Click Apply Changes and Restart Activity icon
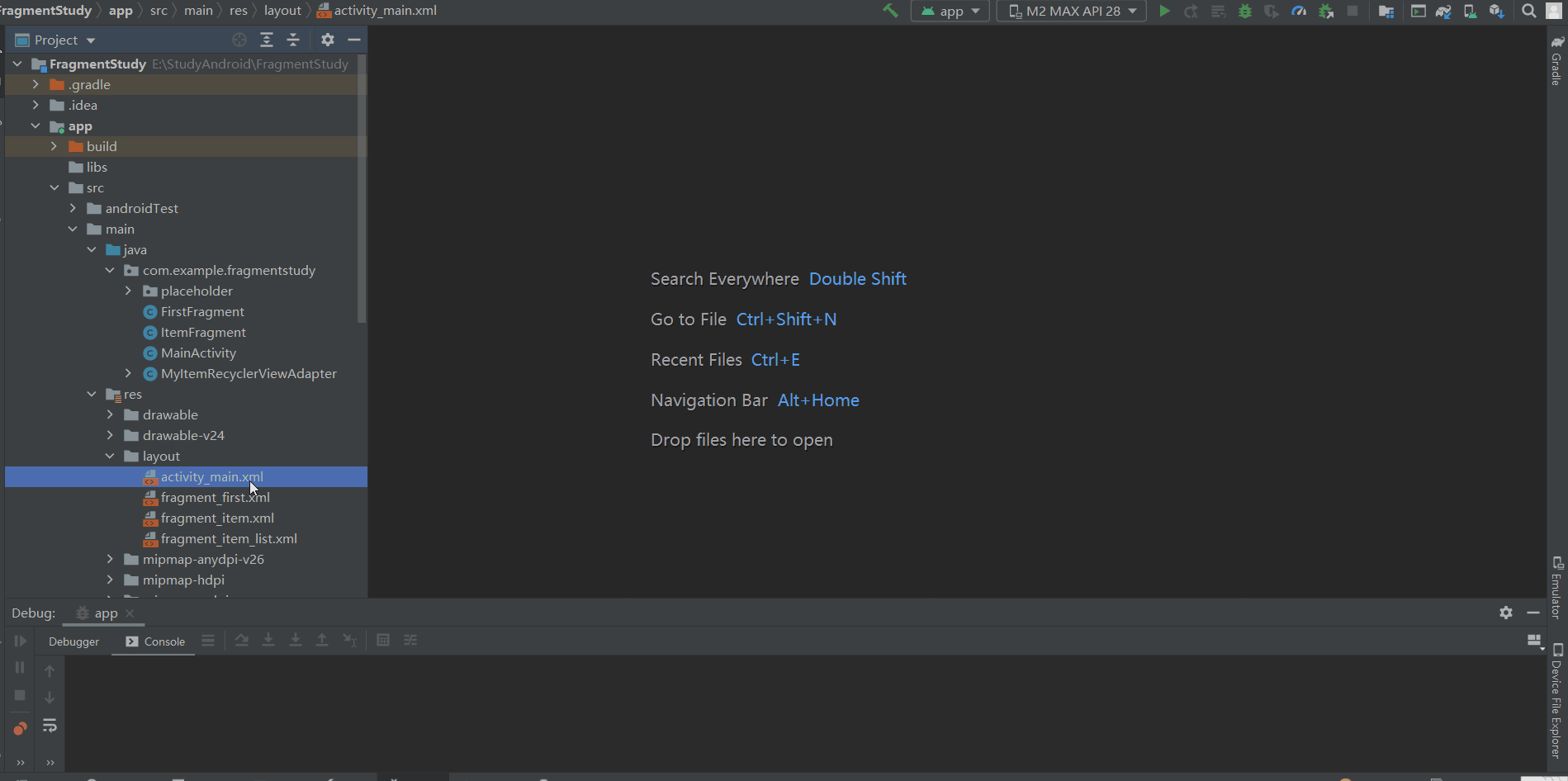The height and width of the screenshot is (781, 1568). [x=1191, y=11]
